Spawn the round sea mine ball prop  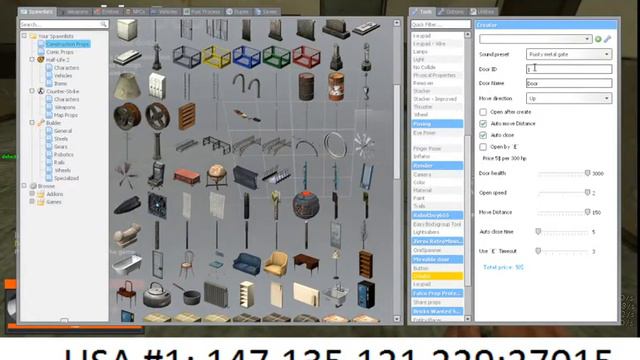coord(306,205)
